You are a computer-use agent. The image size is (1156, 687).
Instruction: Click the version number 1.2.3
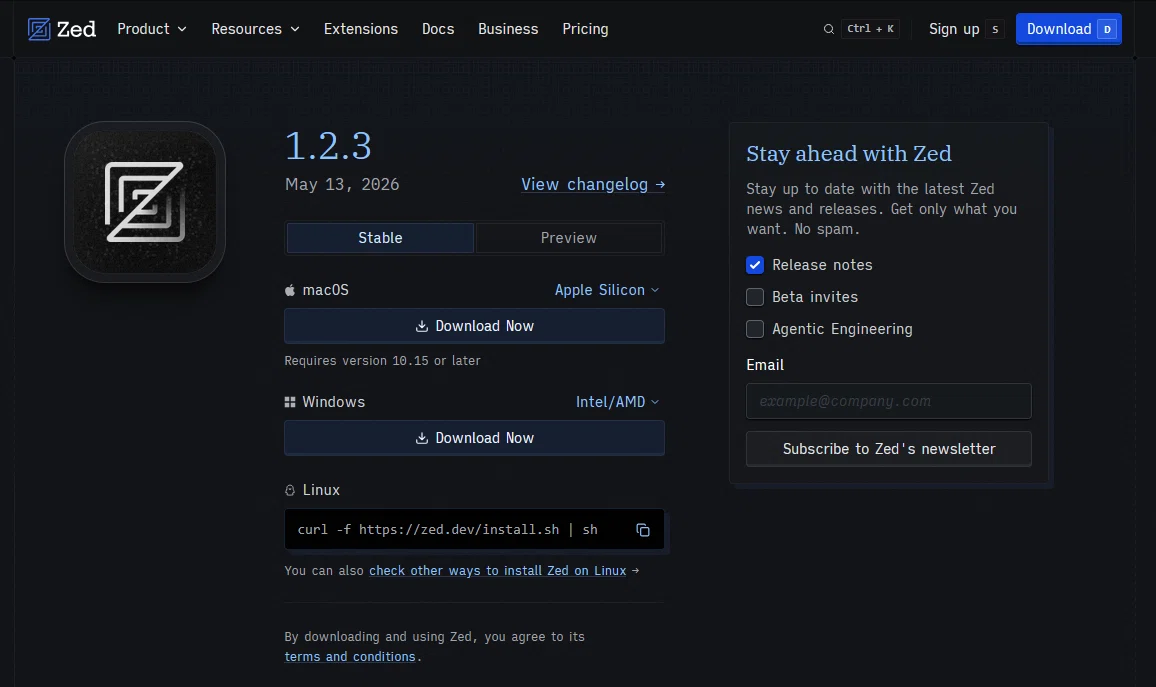328,146
